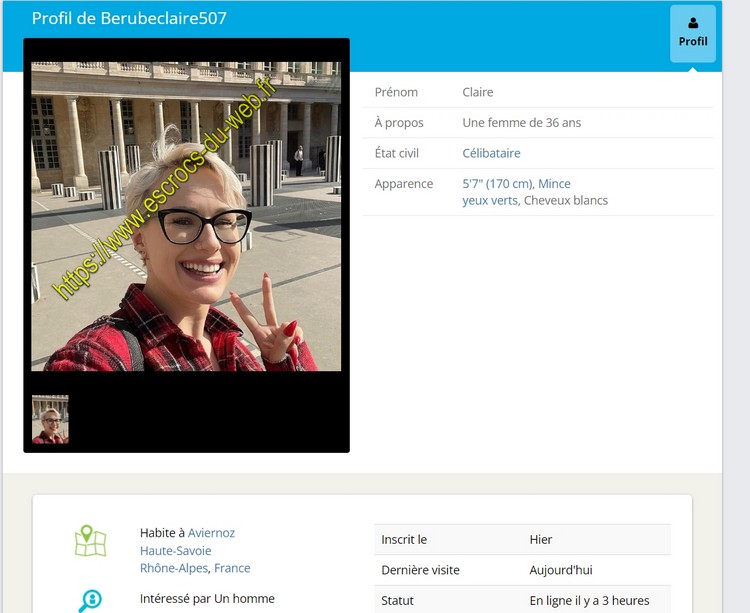Click the 5'7" (170 cm) height link
Image resolution: width=750 pixels, height=613 pixels.
pyautogui.click(x=497, y=184)
